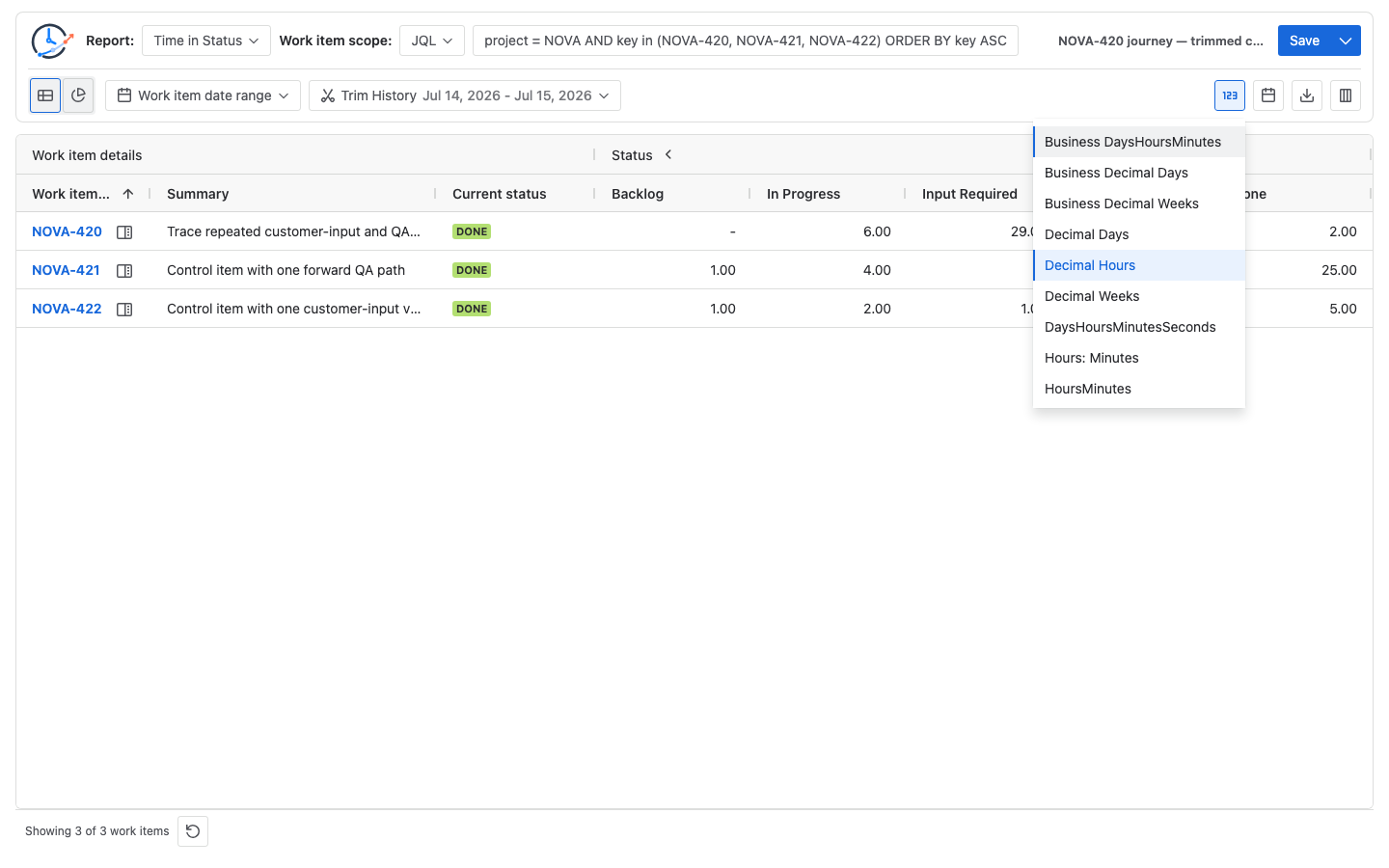
Task: Click NOVA-420 DONE status badge
Action: [472, 231]
